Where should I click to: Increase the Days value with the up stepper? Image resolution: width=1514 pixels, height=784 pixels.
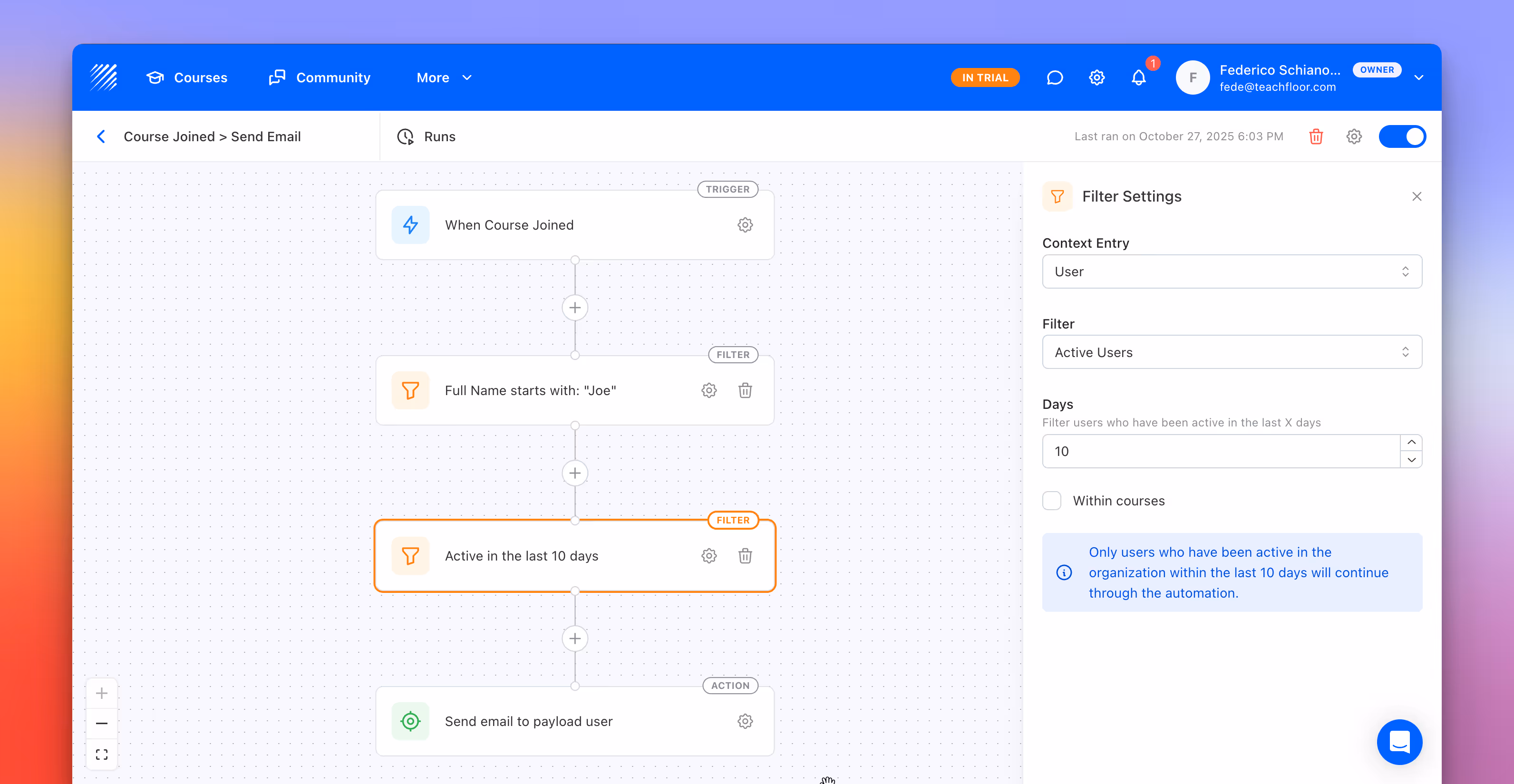1411,443
